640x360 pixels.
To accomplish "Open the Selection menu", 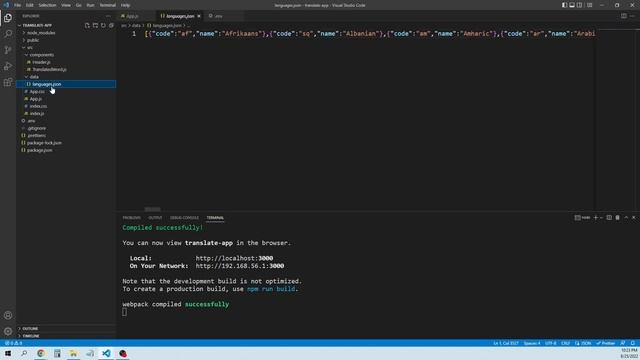I will pos(47,5).
